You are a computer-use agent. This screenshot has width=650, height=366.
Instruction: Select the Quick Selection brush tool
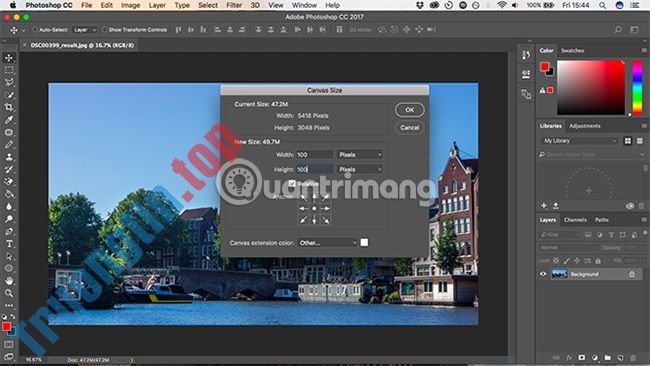tap(9, 95)
